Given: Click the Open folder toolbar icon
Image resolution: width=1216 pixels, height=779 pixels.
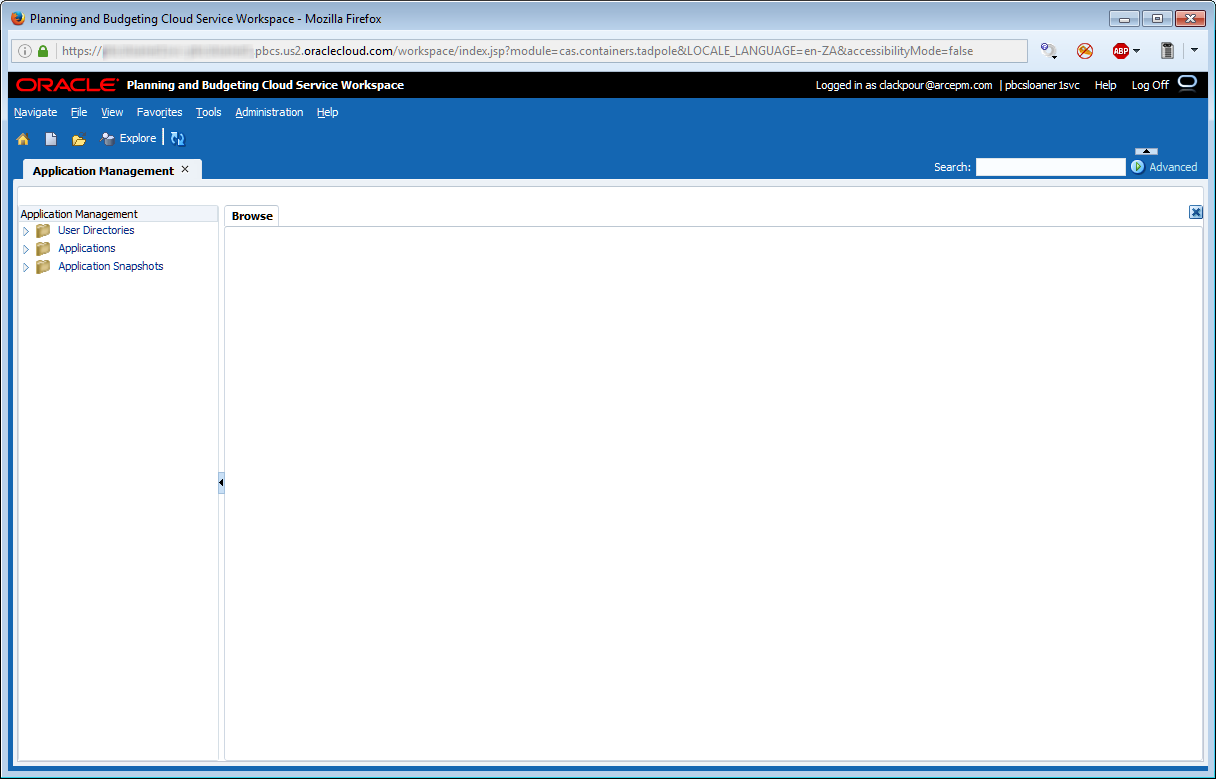Looking at the screenshot, I should coord(79,139).
